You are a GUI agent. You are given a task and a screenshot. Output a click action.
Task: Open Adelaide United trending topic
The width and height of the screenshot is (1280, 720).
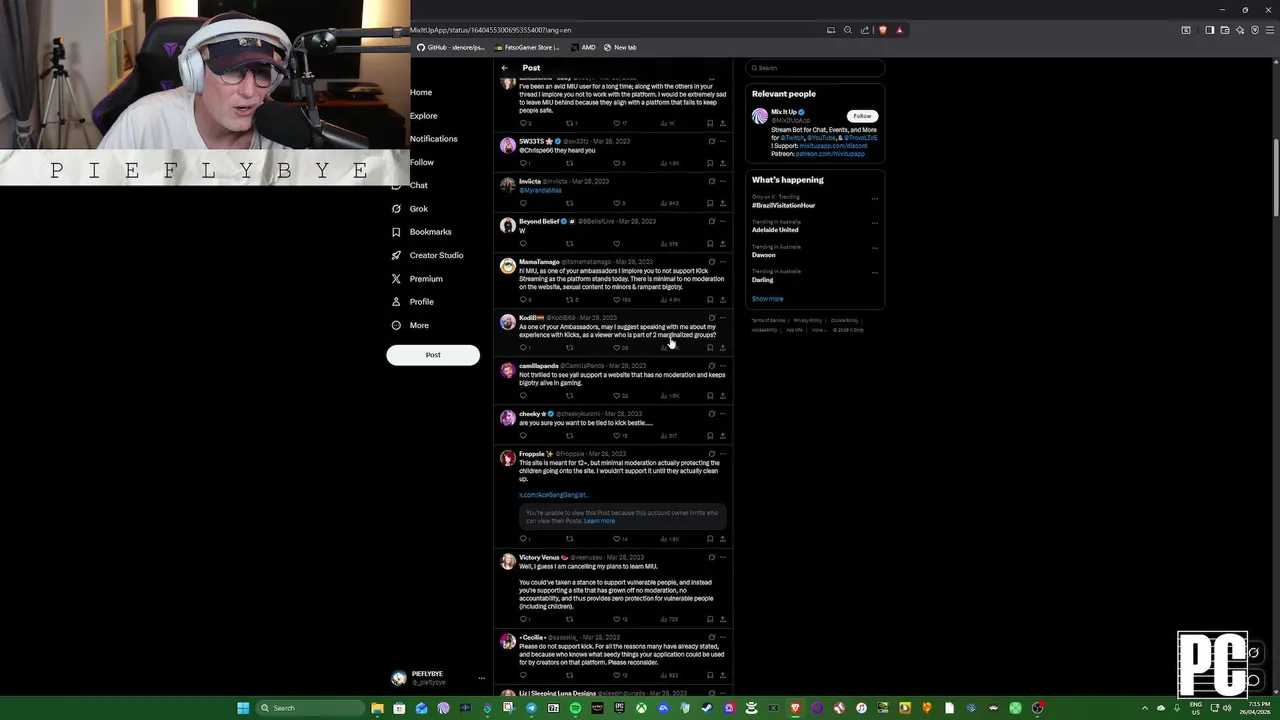775,230
